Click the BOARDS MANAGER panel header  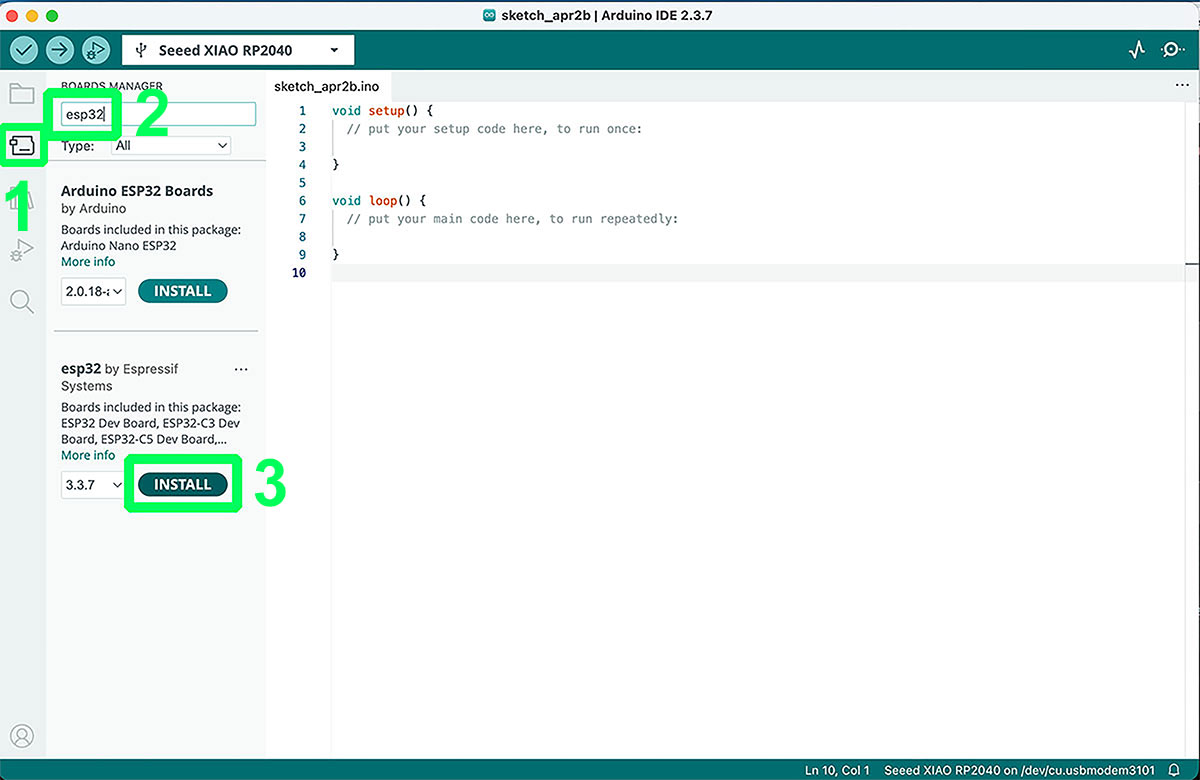(111, 86)
